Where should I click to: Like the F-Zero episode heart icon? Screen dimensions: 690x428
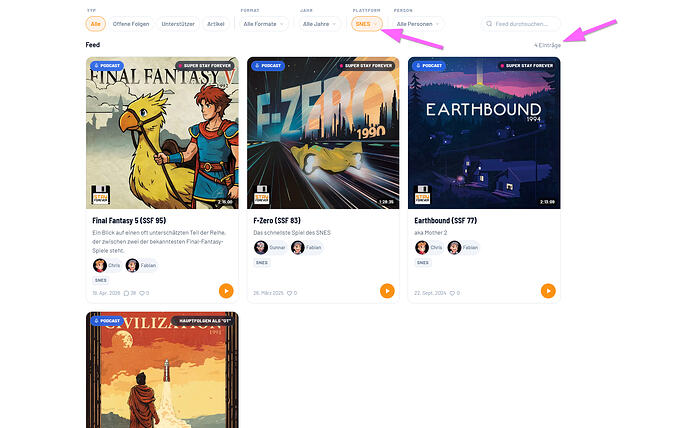point(289,293)
